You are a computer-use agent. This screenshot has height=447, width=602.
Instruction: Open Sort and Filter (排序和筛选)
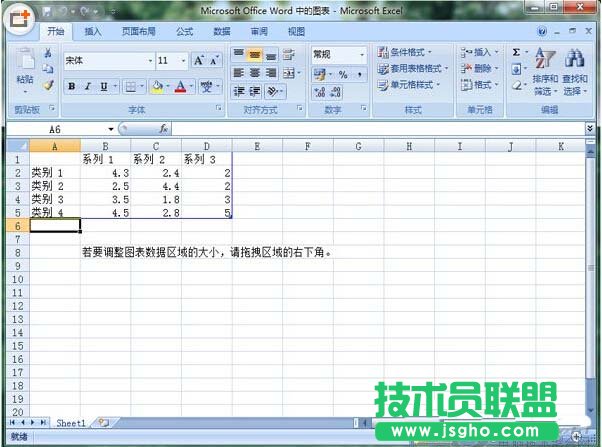[x=545, y=71]
